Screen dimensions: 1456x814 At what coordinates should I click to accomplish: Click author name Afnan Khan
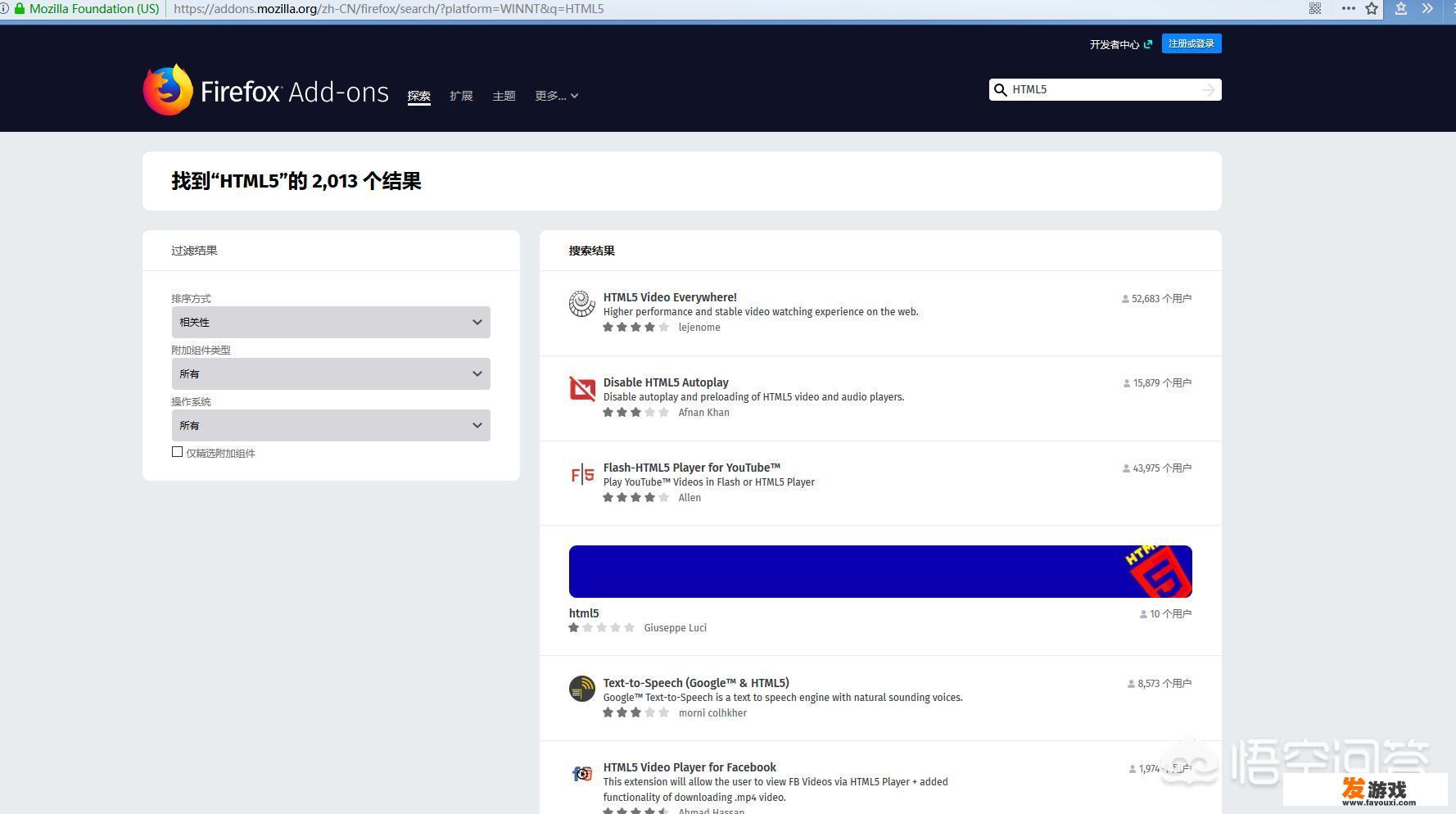[703, 413]
